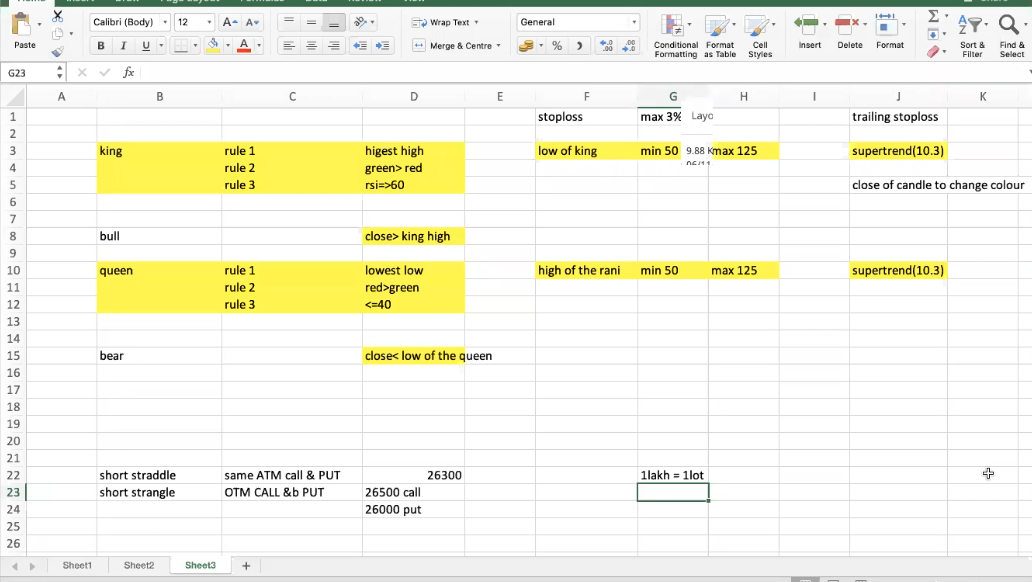The width and height of the screenshot is (1032, 582).
Task: Toggle underline formatting
Action: click(146, 46)
